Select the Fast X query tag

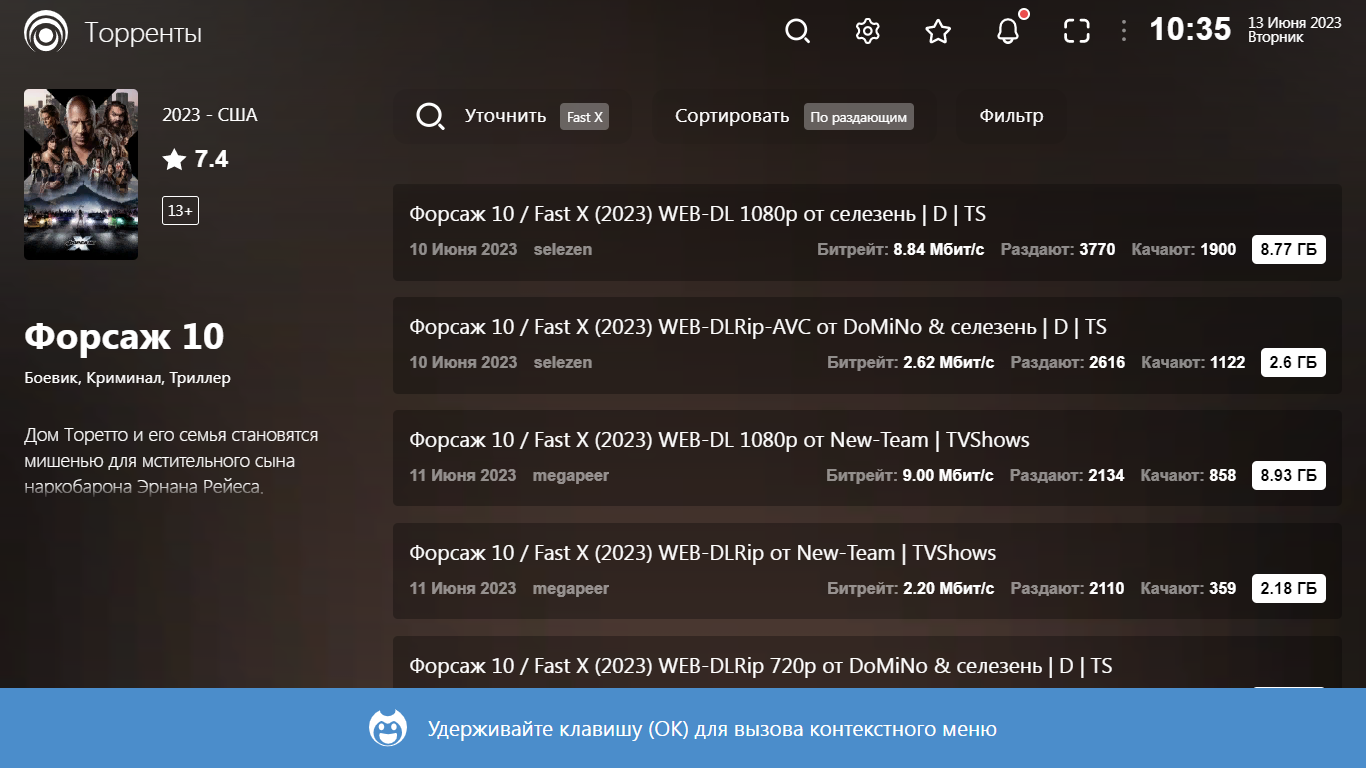(x=585, y=117)
